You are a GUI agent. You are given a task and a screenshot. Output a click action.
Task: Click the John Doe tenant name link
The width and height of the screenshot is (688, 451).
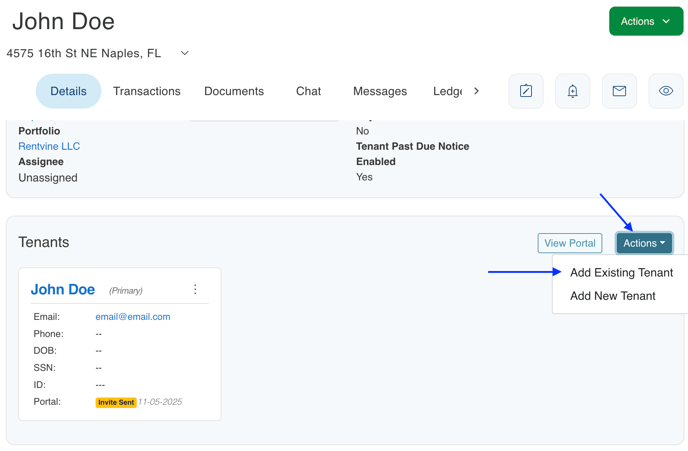coord(63,289)
